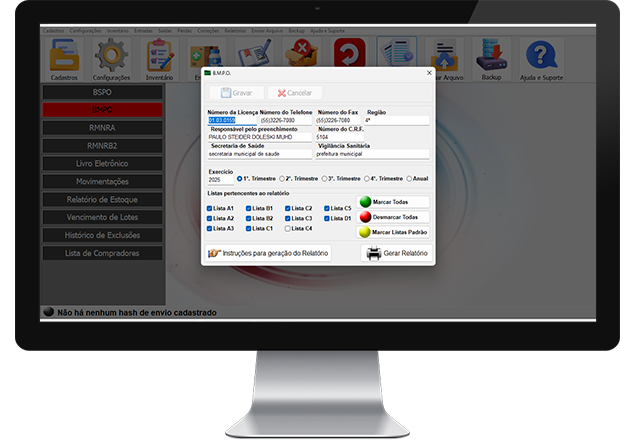Open the Inventário menu in menu bar
Viewport: 630px width, 440px height.
coord(117,31)
